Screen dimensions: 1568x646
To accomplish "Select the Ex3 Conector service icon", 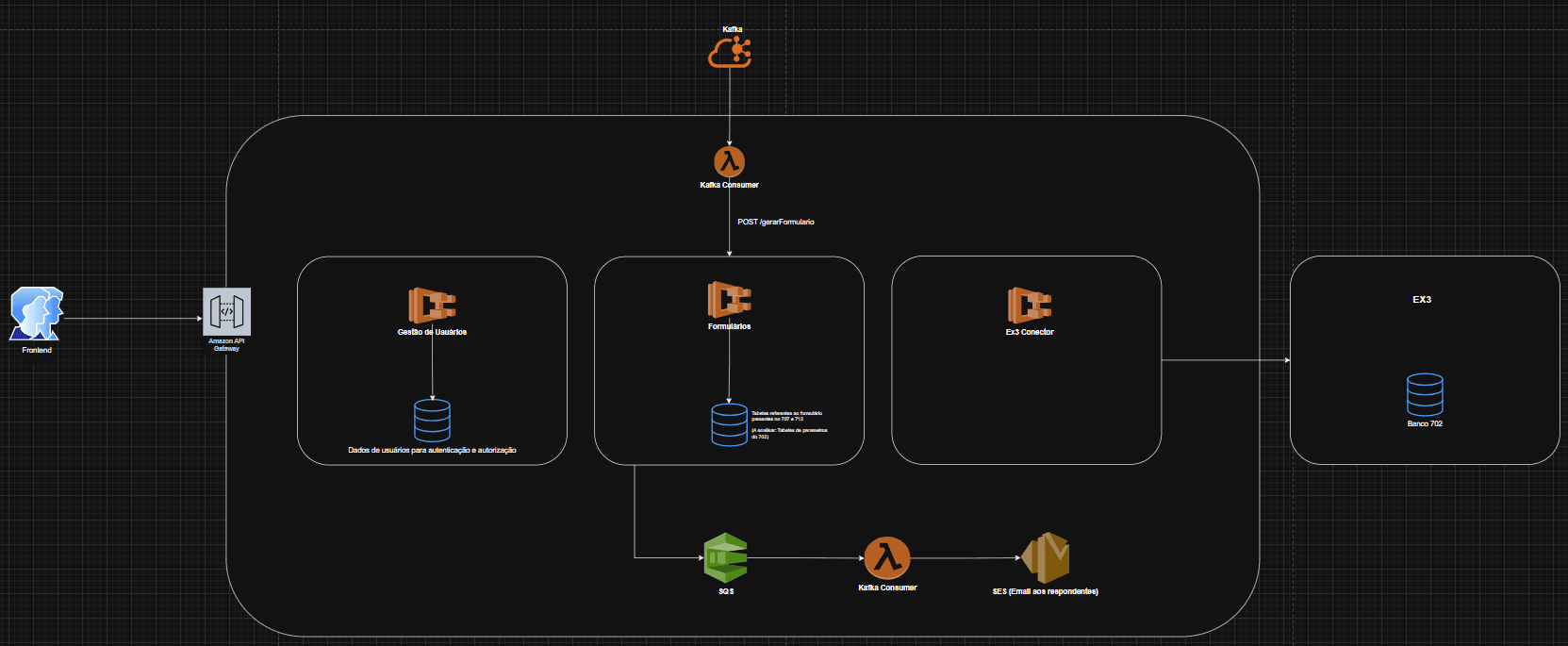I will point(1029,306).
